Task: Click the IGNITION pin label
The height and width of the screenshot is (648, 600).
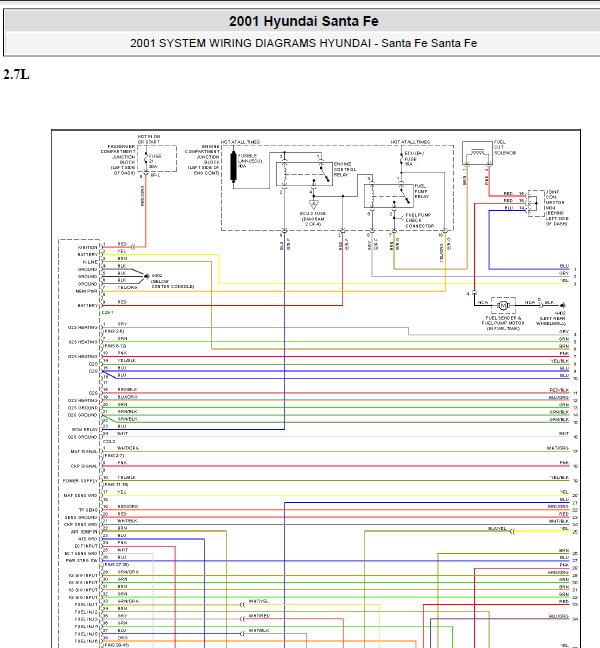Action: pyautogui.click(x=88, y=247)
